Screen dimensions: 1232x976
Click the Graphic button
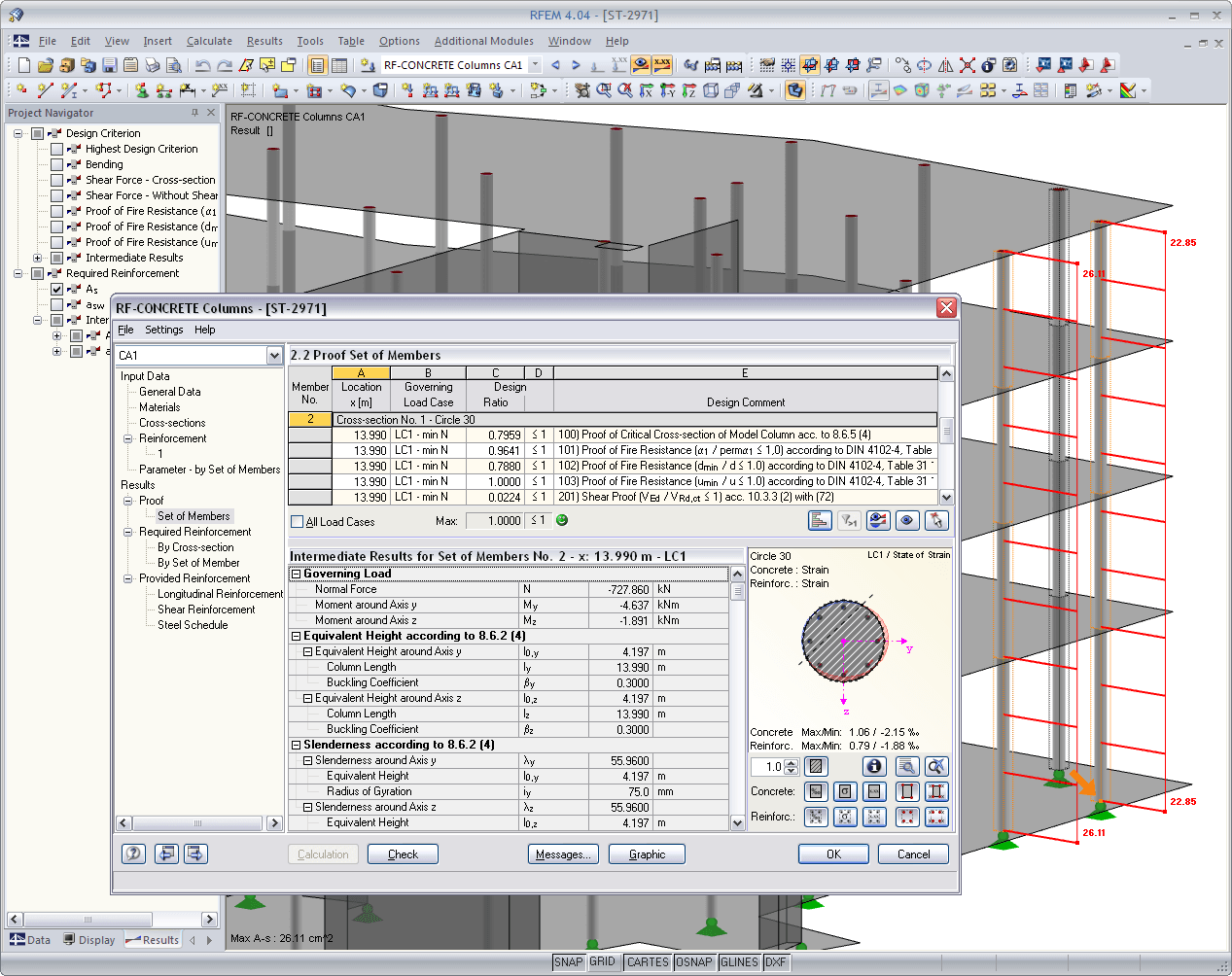pyautogui.click(x=647, y=854)
